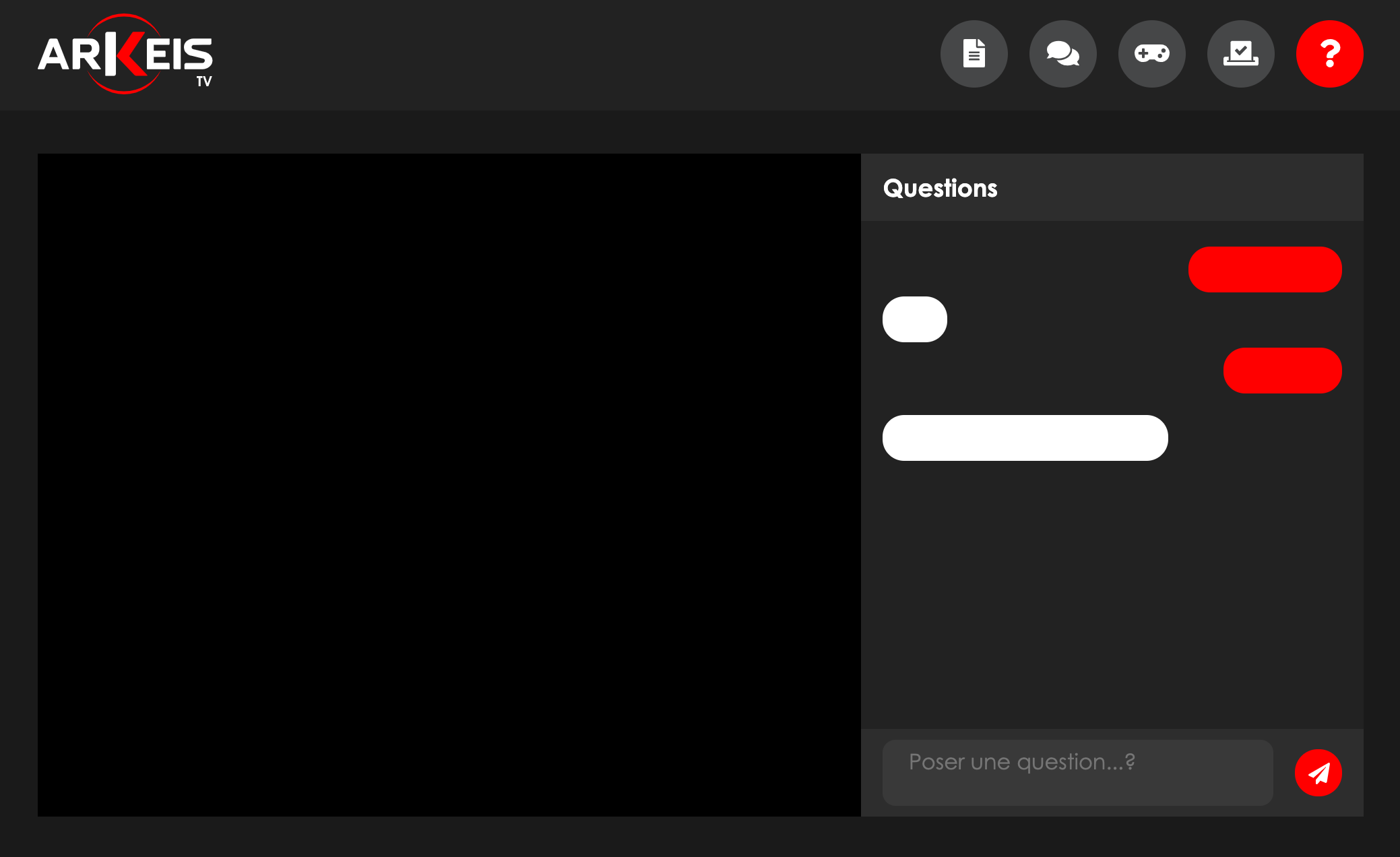Select the first red message bubble

tap(1265, 269)
